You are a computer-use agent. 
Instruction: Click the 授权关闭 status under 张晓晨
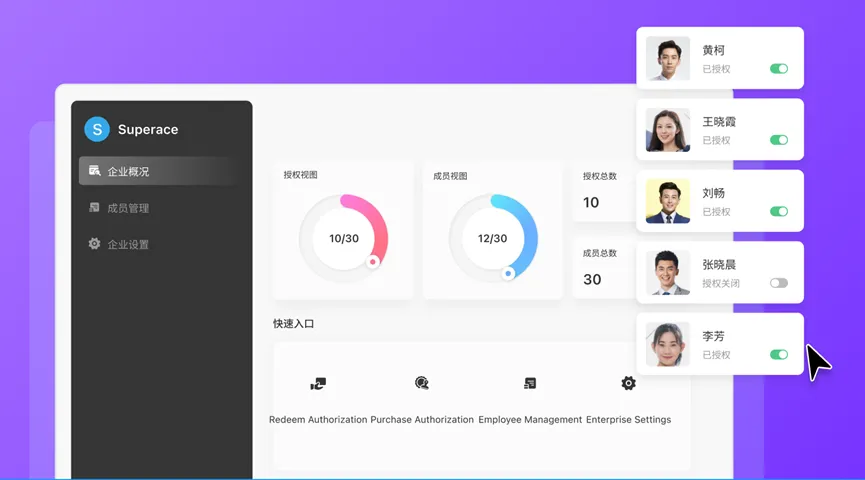(721, 283)
